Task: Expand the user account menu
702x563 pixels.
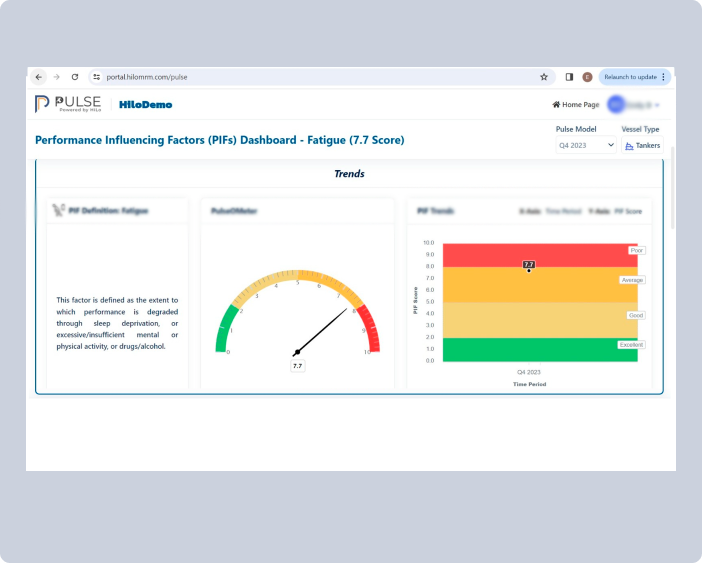Action: click(x=635, y=105)
